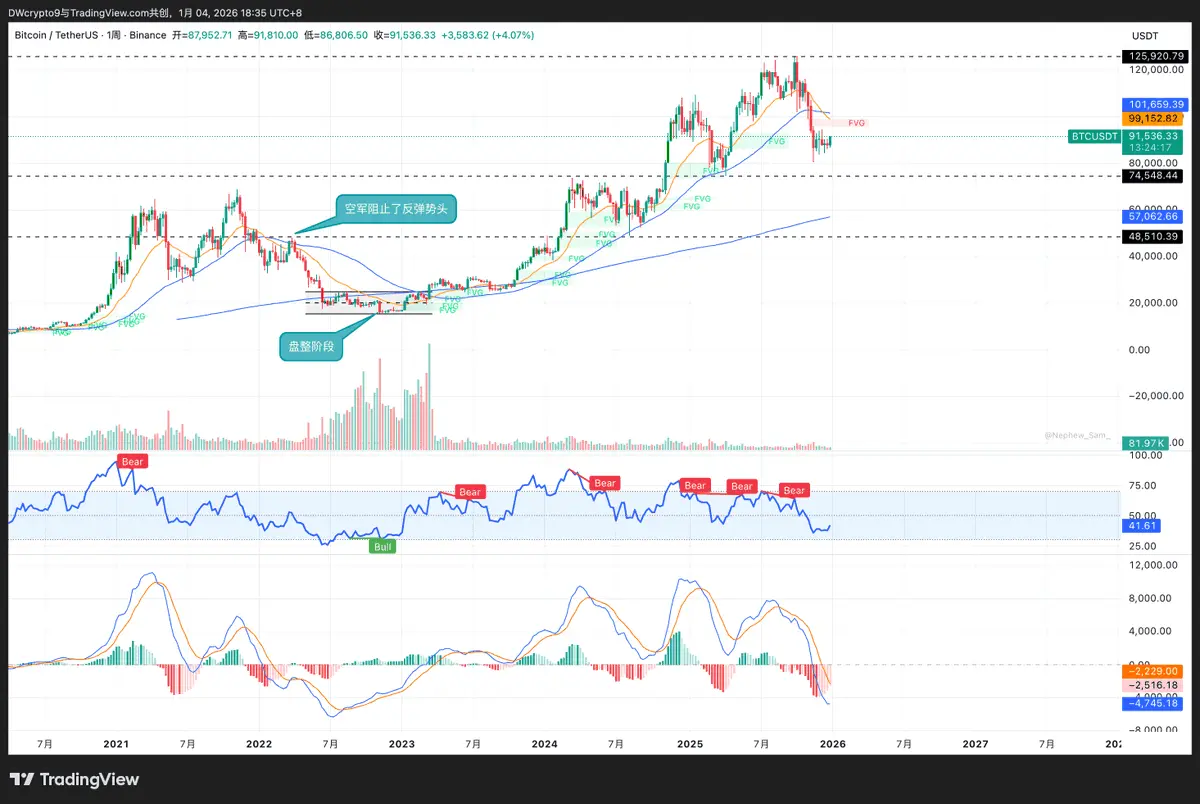
Task: Click the 20,000.00 price axis label
Action: pos(1155,303)
